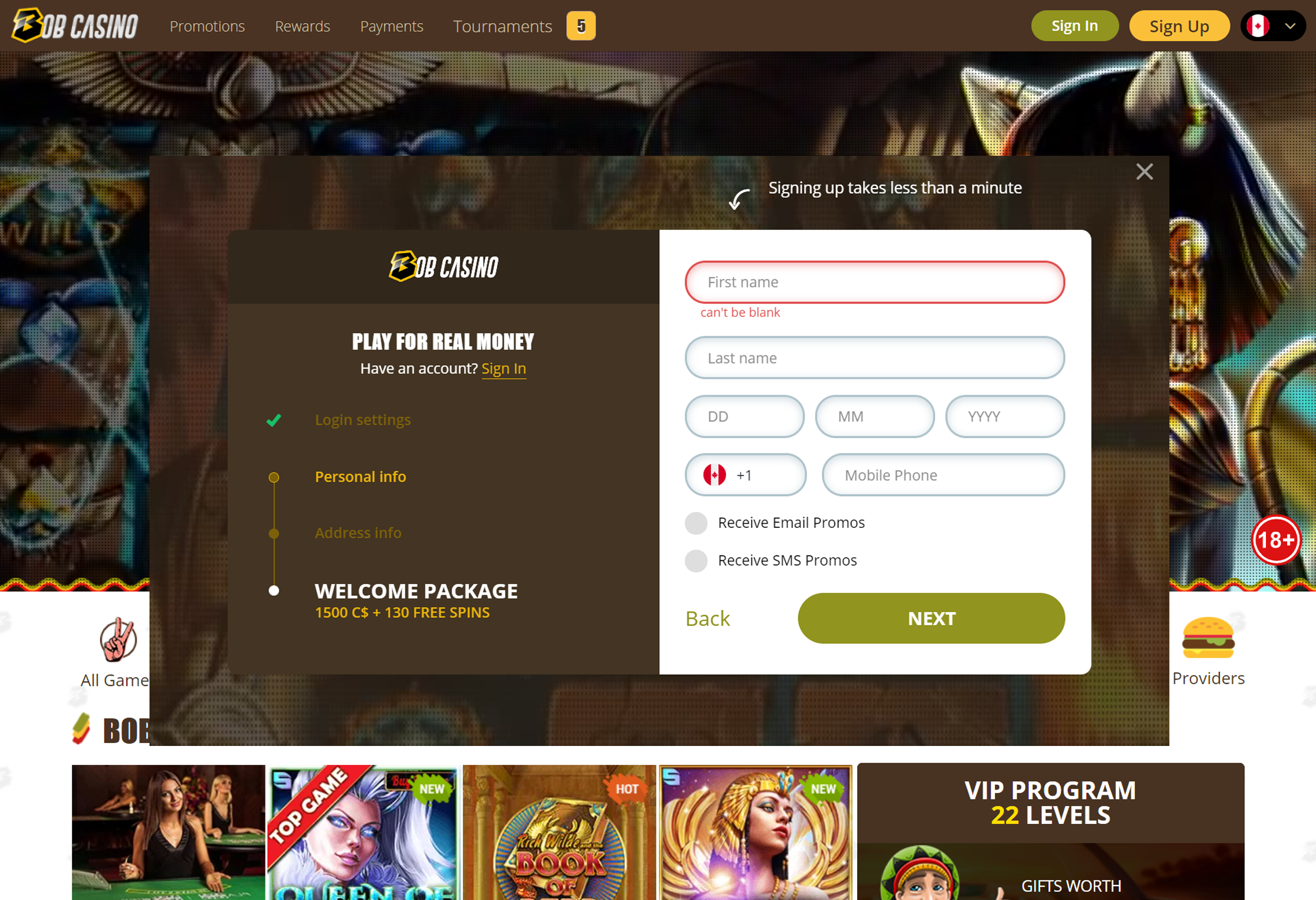
Task: Click the Bob Casino logo in header
Action: click(x=75, y=25)
